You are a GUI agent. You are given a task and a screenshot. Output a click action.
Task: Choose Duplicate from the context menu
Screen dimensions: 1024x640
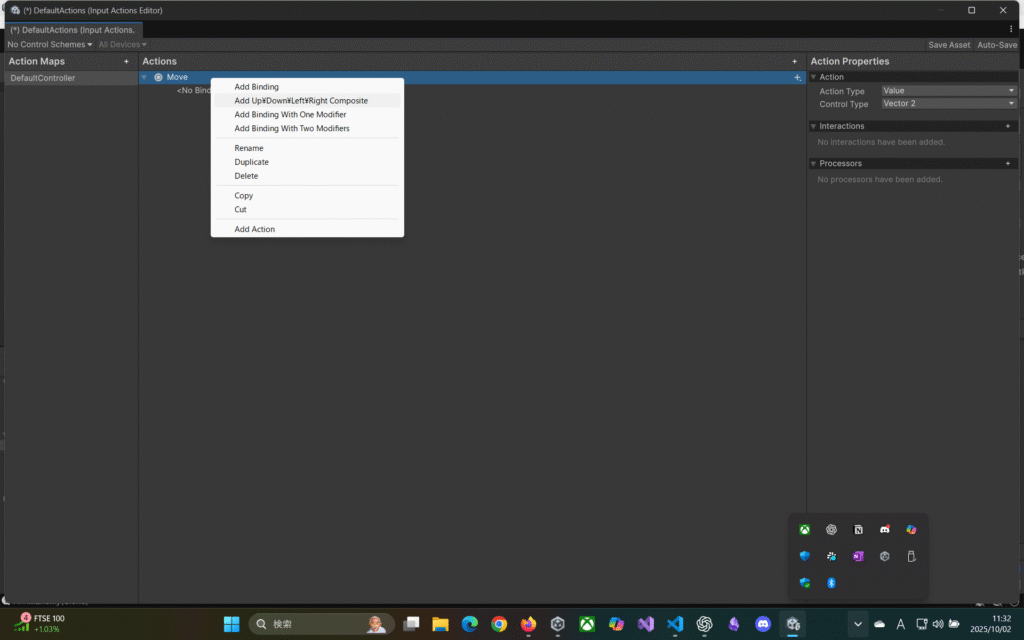coord(252,162)
